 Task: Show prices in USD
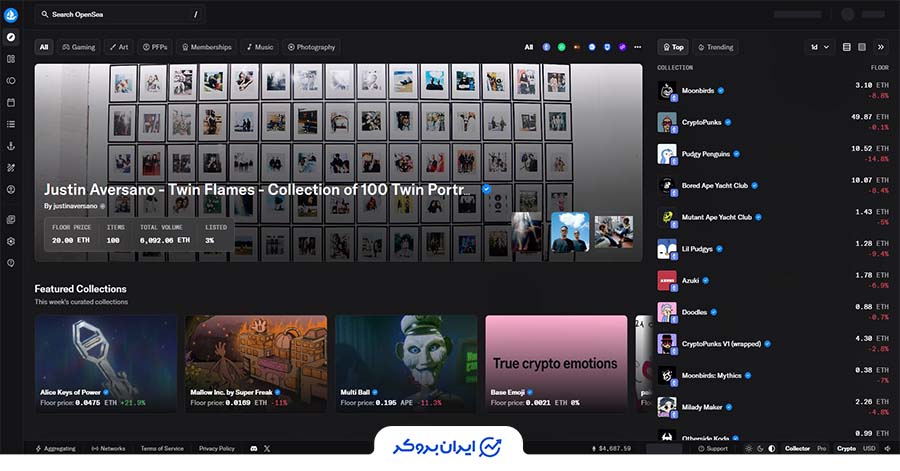click(869, 449)
